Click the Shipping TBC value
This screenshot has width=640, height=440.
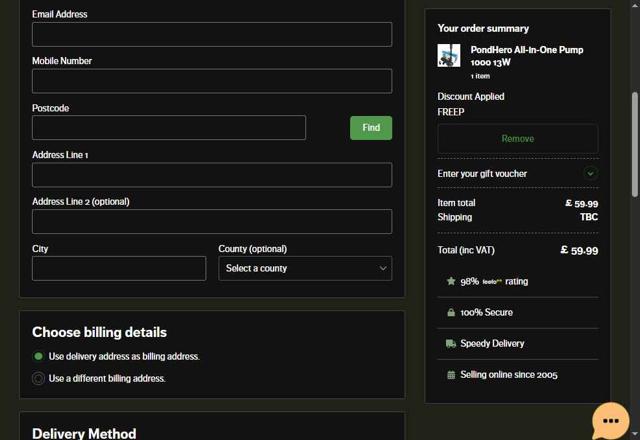pyautogui.click(x=589, y=217)
